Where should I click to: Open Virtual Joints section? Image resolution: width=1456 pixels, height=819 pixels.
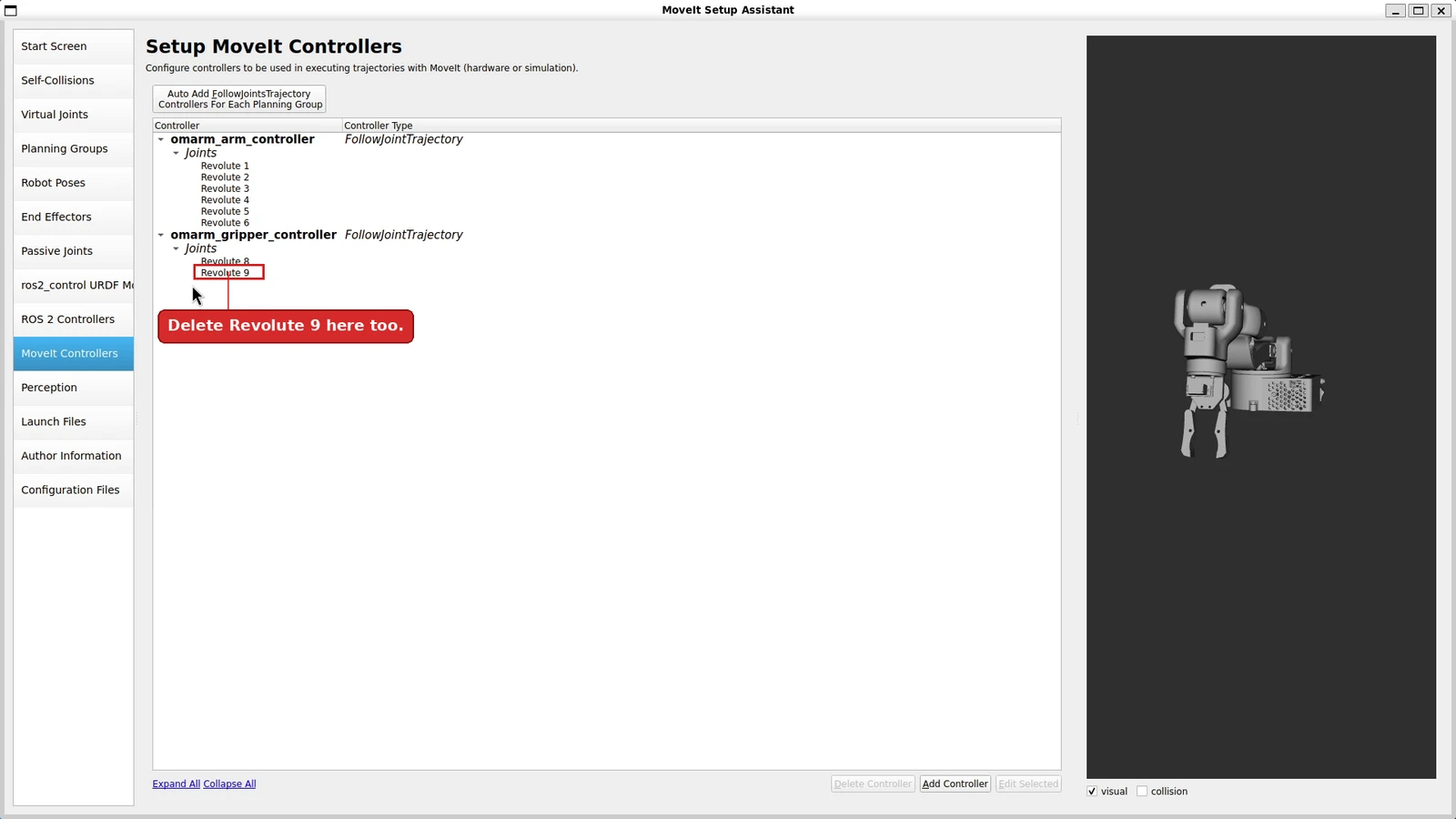pyautogui.click(x=74, y=115)
